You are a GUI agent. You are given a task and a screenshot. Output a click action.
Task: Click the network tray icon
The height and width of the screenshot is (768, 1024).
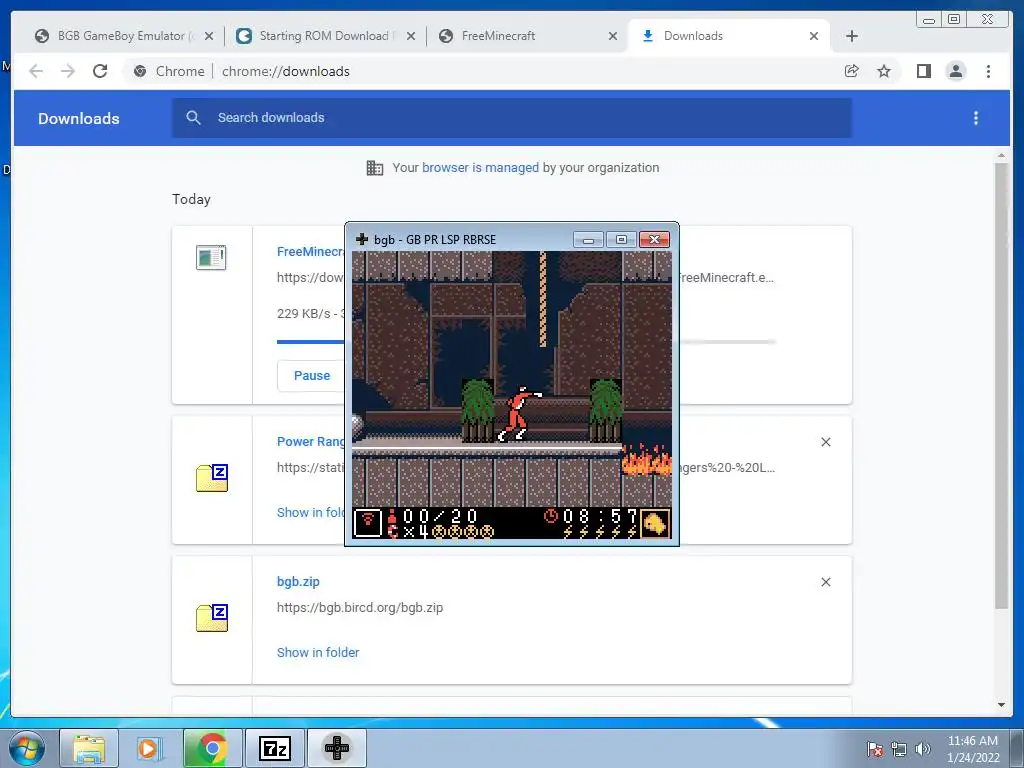[x=899, y=749]
